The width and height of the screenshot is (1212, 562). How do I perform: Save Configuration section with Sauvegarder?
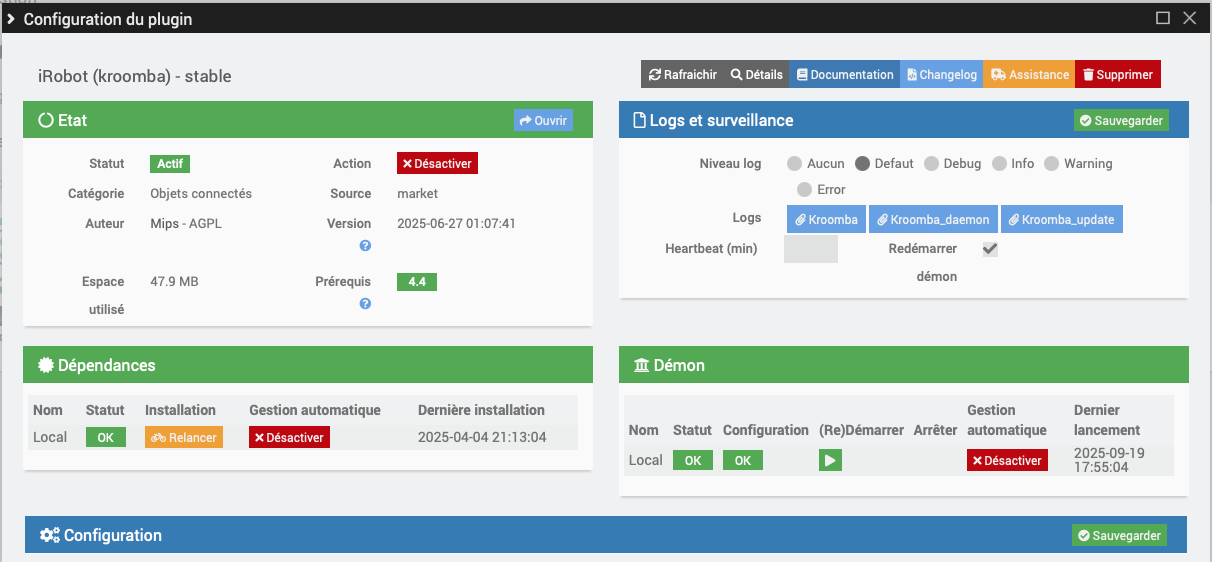[x=1119, y=535]
